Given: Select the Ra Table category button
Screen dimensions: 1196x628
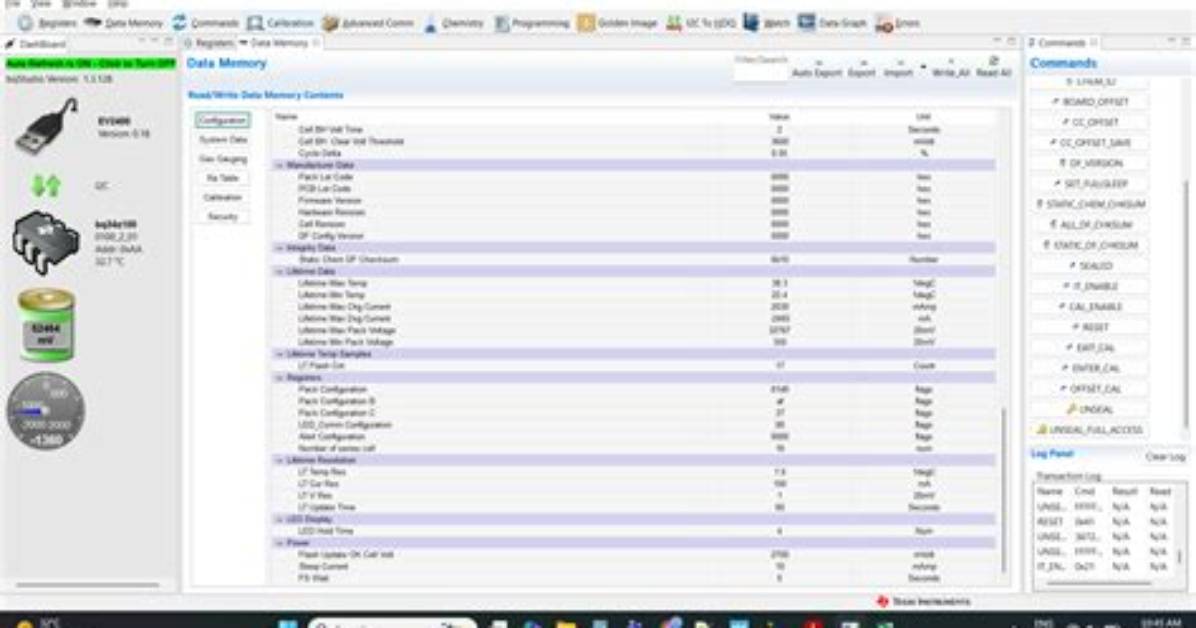Looking at the screenshot, I should coord(223,178).
